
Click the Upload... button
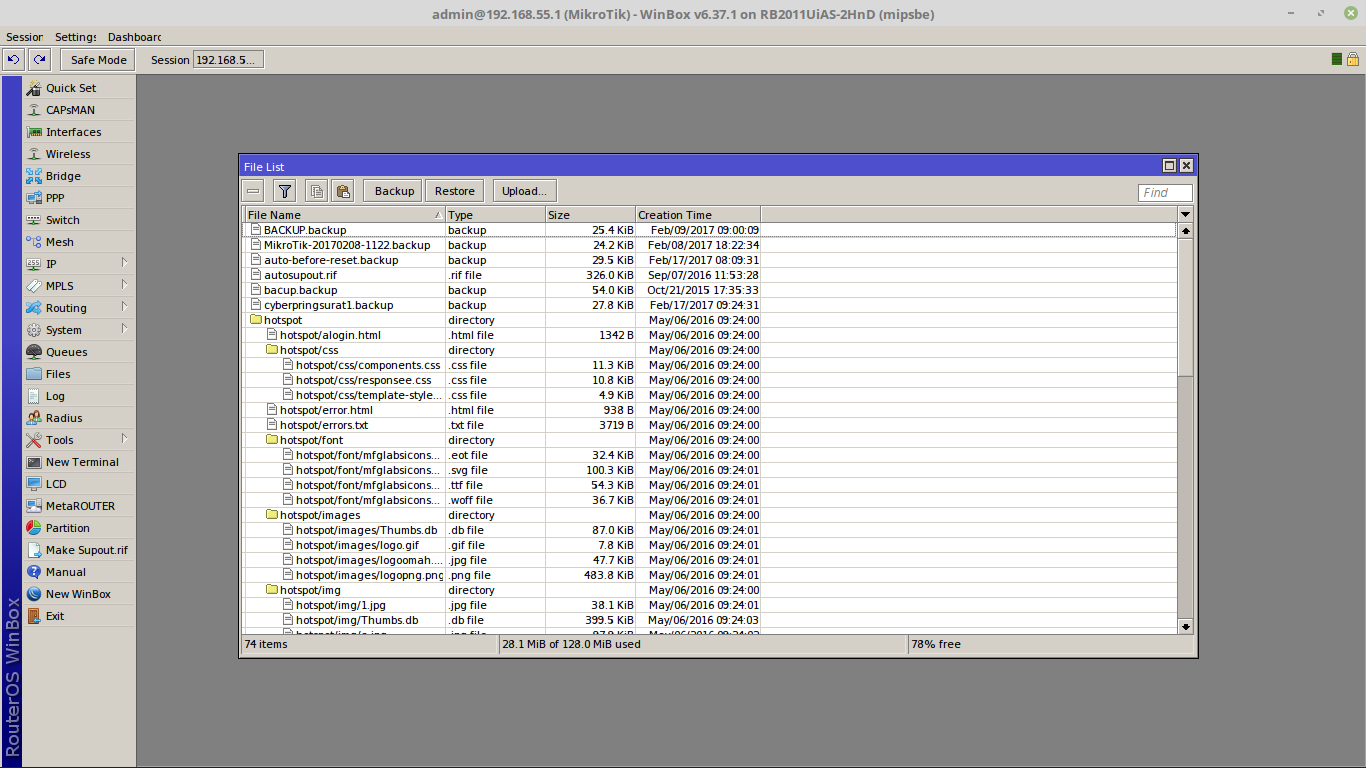[x=524, y=191]
